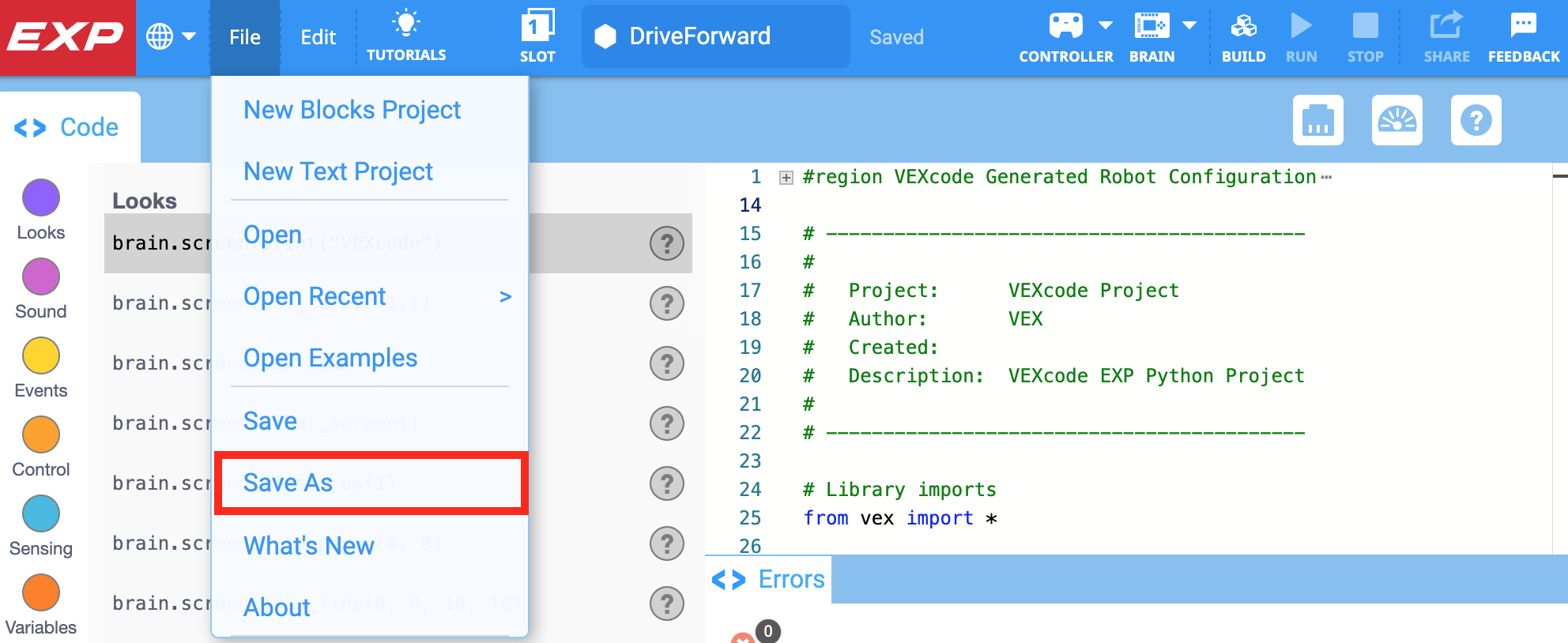The image size is (1568, 643).
Task: Select the Events category circle
Action: click(41, 355)
